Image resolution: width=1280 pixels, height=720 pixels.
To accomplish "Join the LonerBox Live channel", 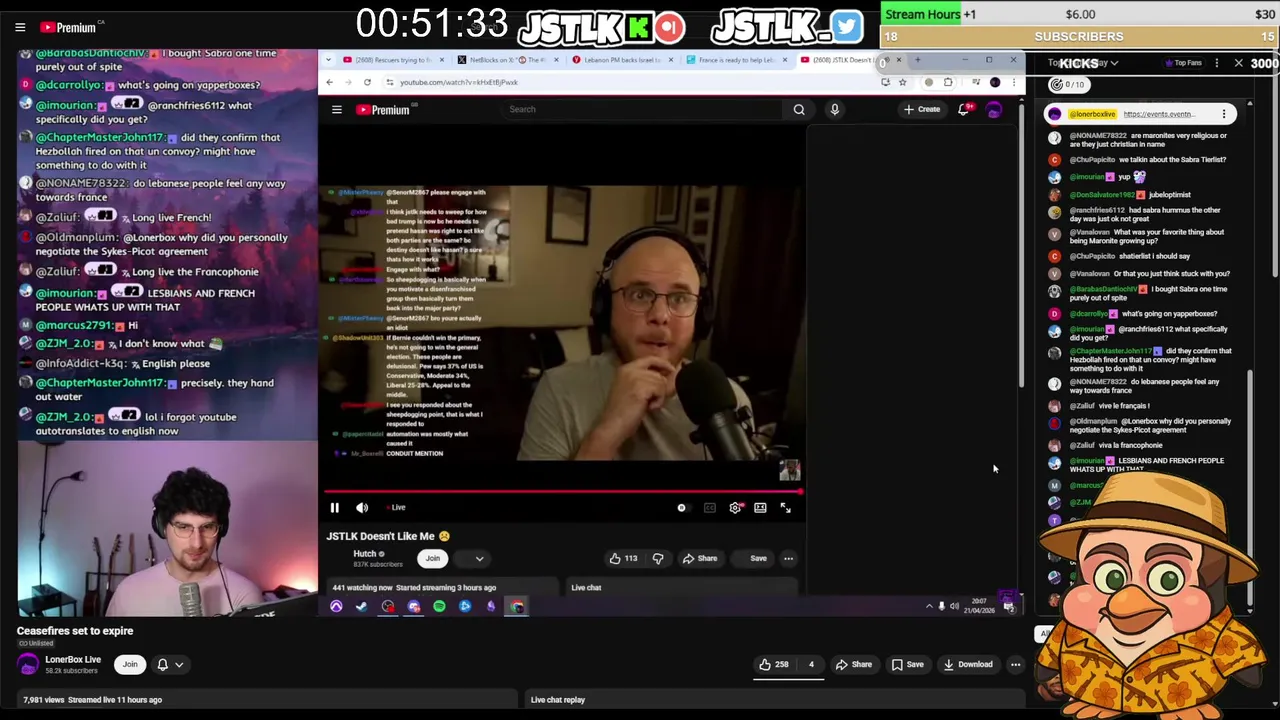I will click(130, 664).
